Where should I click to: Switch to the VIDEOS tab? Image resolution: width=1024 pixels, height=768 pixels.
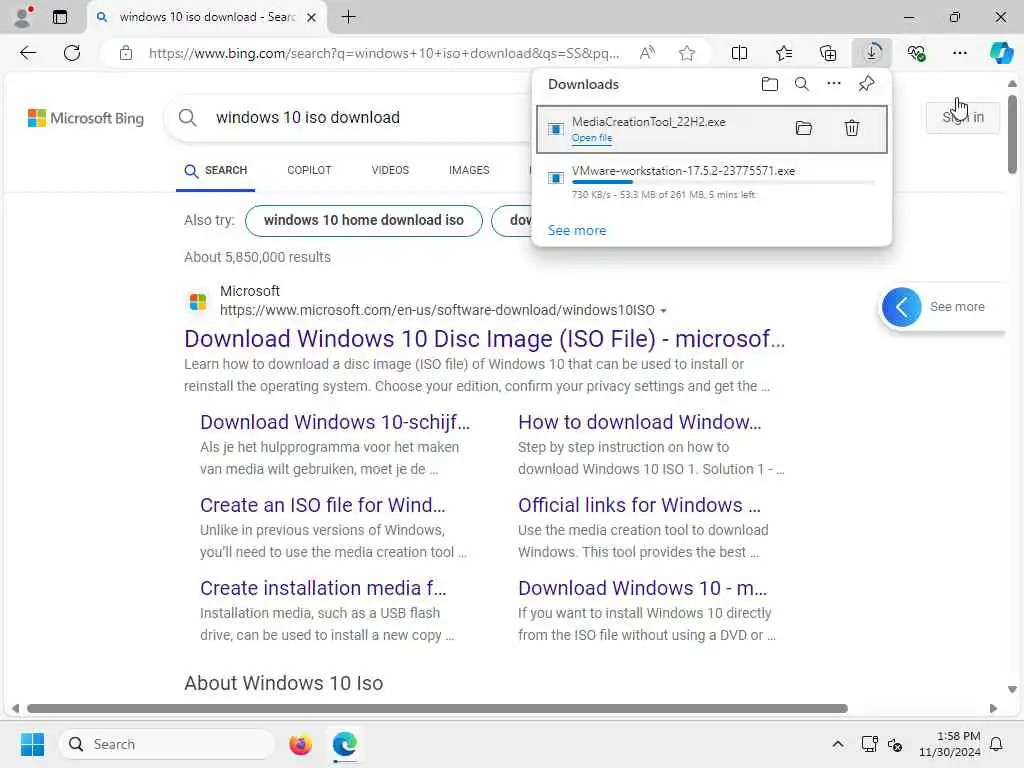pos(390,170)
